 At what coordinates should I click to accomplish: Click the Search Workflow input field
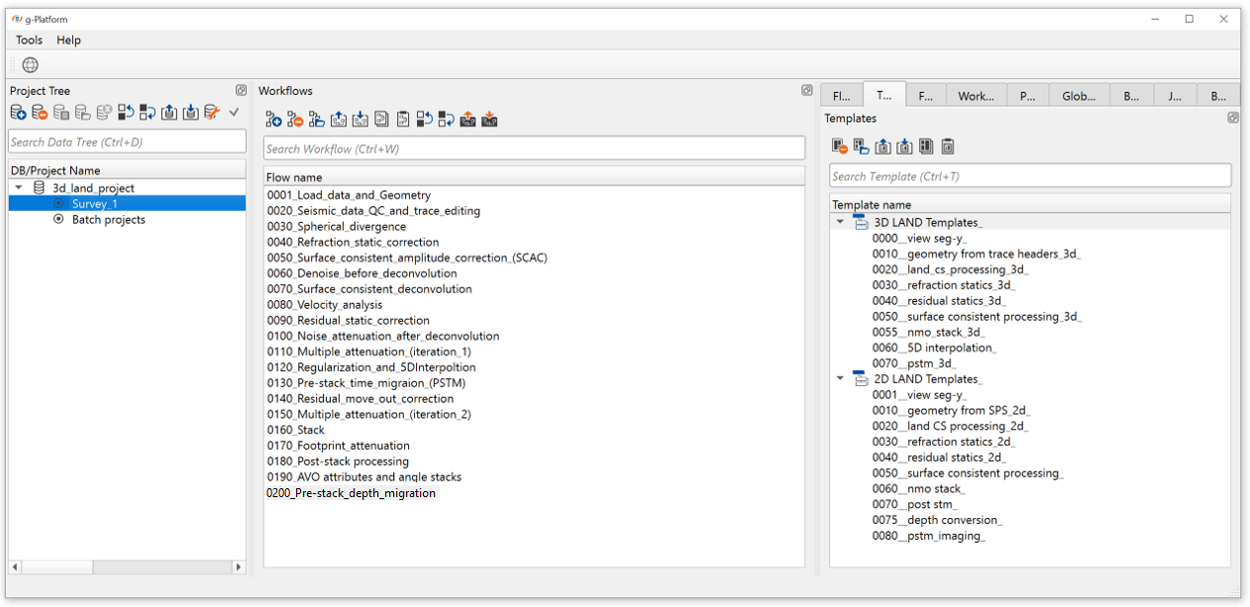pos(533,149)
